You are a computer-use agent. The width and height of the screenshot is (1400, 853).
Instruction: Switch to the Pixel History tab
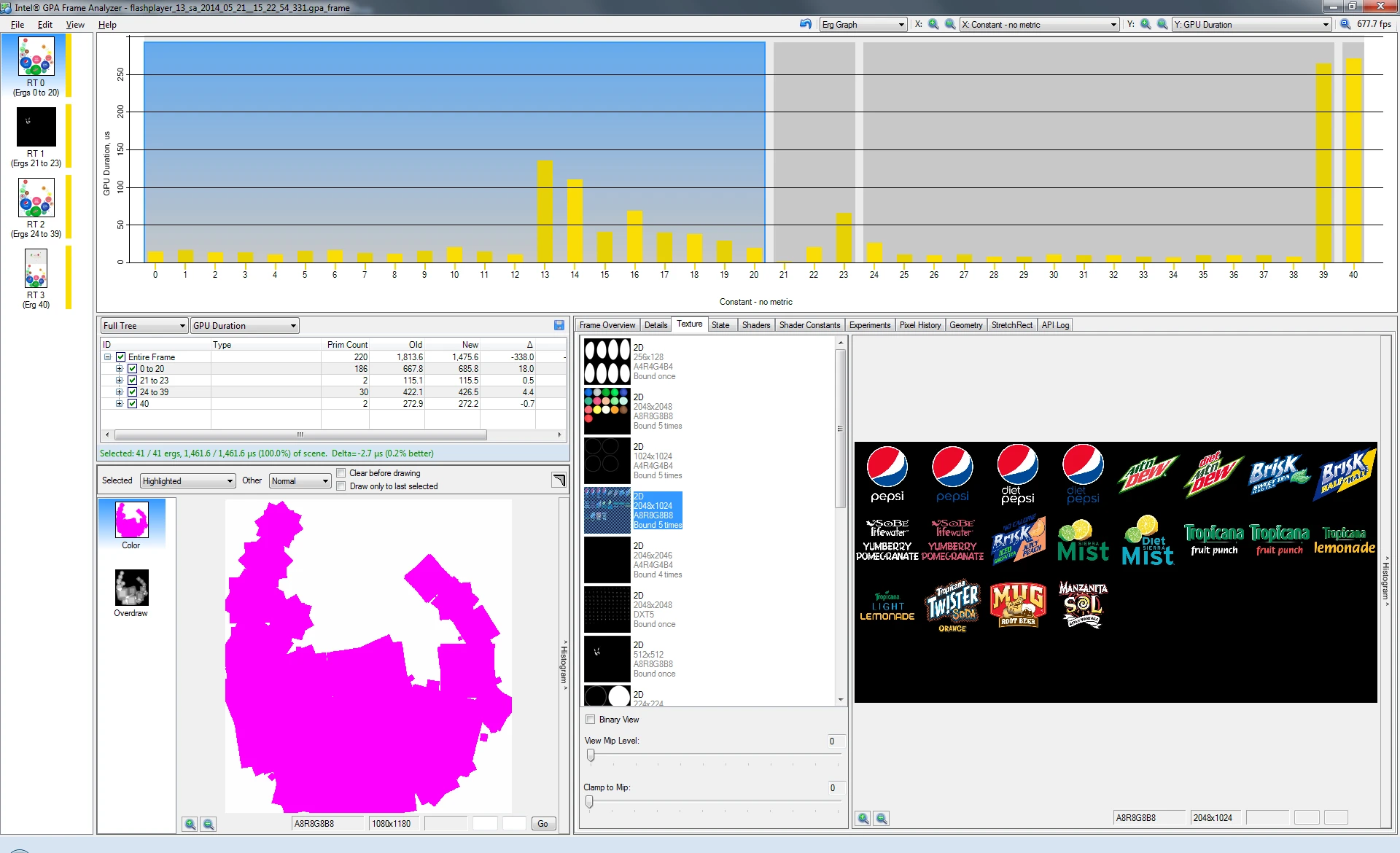(920, 325)
